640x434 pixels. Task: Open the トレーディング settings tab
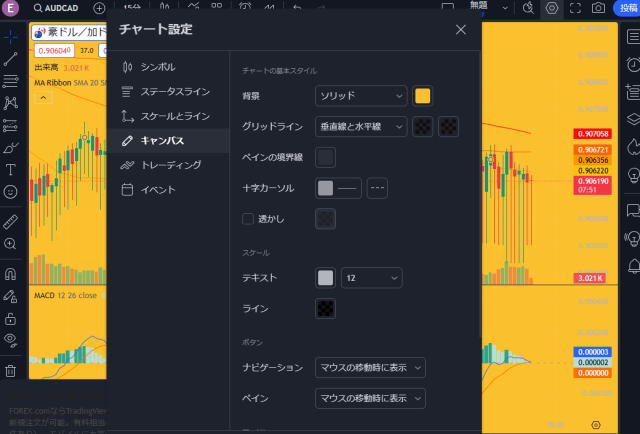tap(169, 165)
